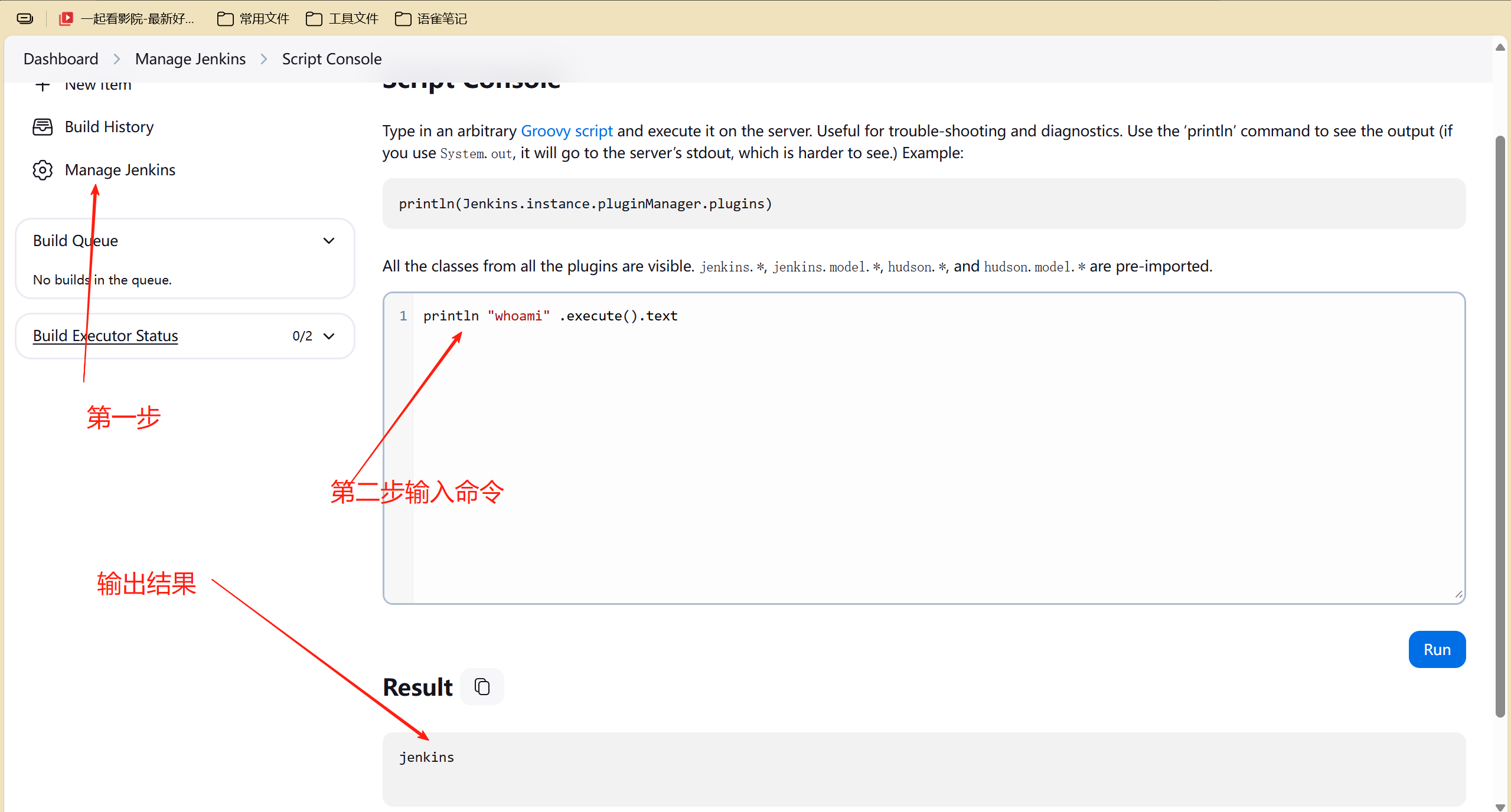Click the scrollbar up arrow
Screen dimensions: 1511x812
[x=1500, y=47]
